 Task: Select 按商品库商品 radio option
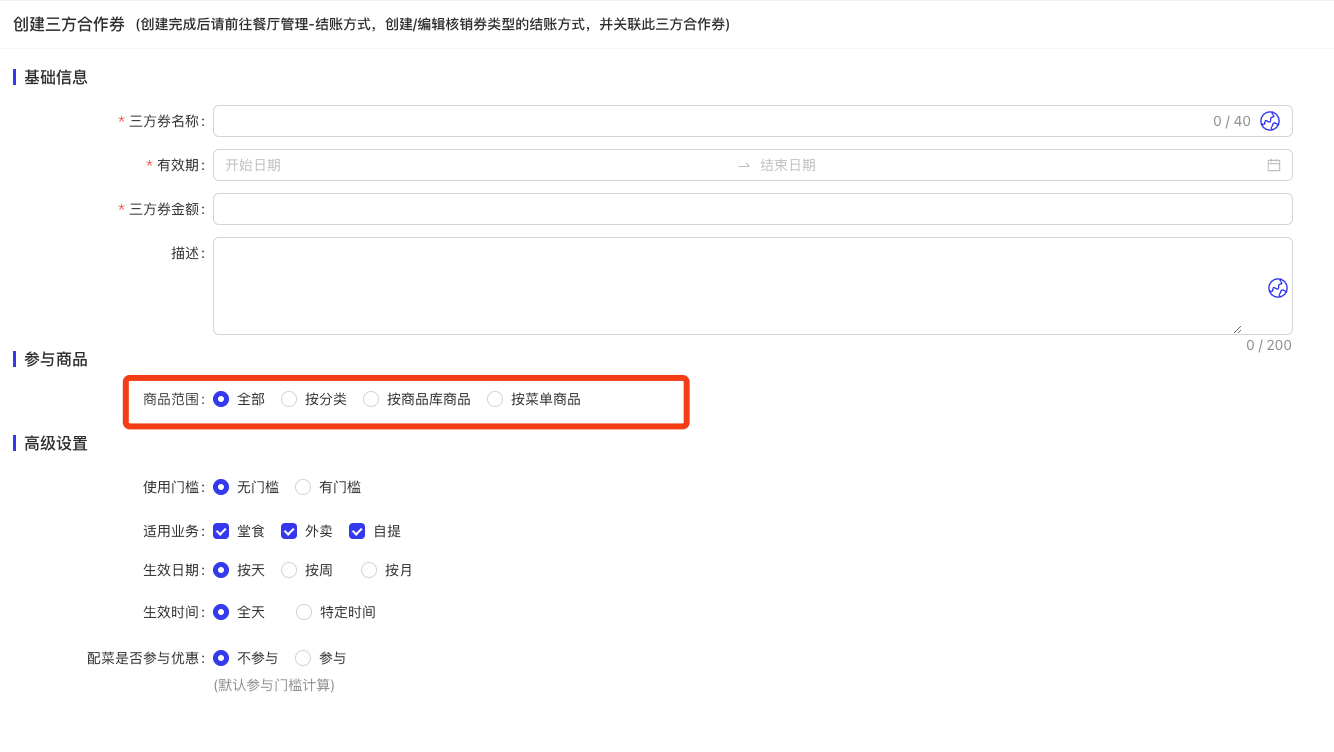click(371, 399)
